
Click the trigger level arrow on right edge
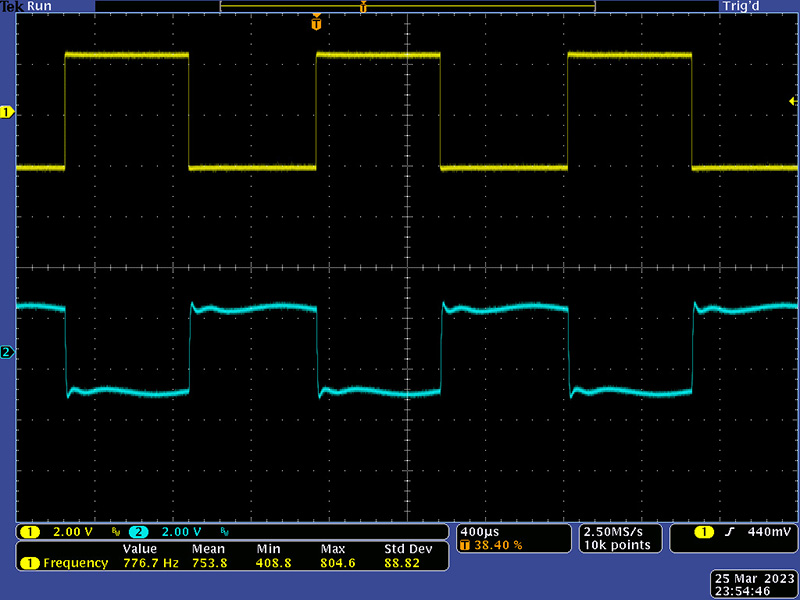792,101
